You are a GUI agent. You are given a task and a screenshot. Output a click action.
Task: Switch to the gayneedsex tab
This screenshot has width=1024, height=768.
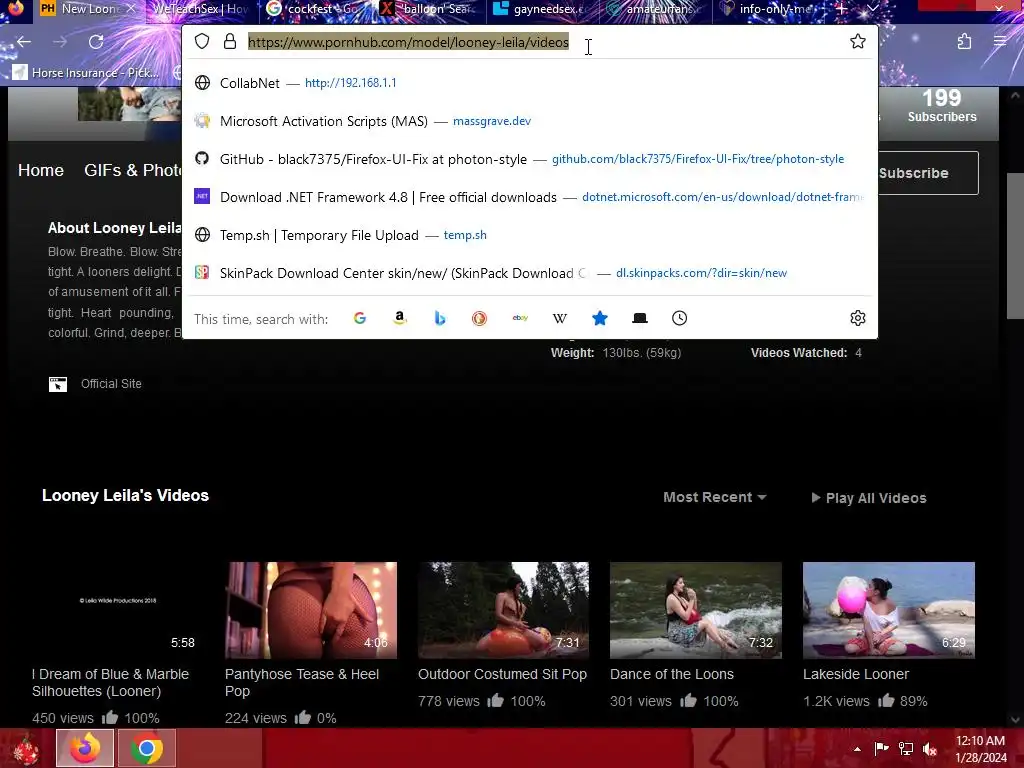544,9
